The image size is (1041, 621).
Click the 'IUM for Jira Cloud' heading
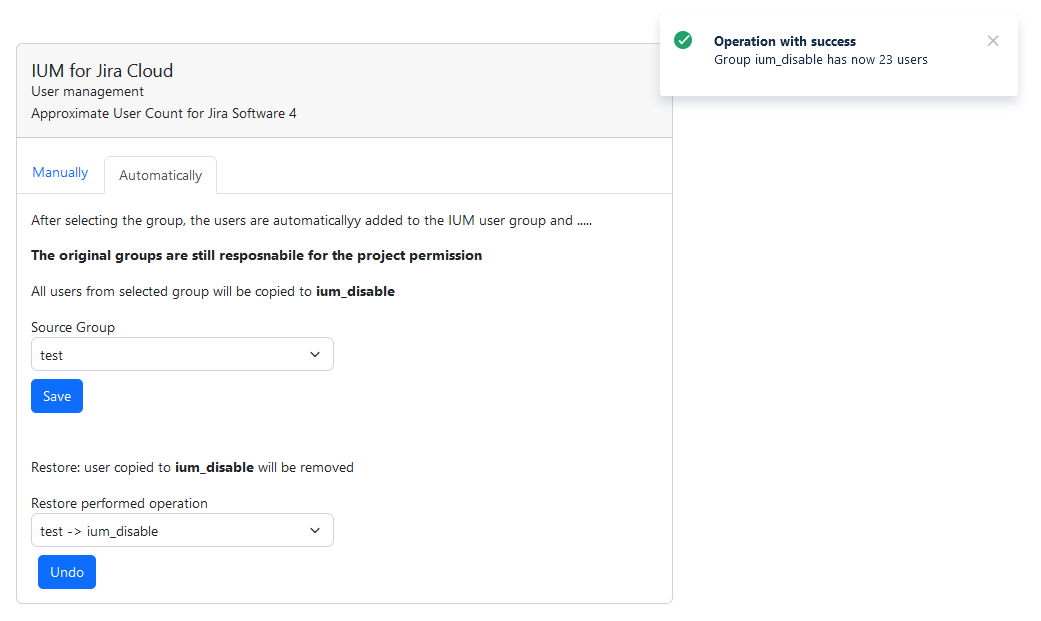(x=102, y=71)
